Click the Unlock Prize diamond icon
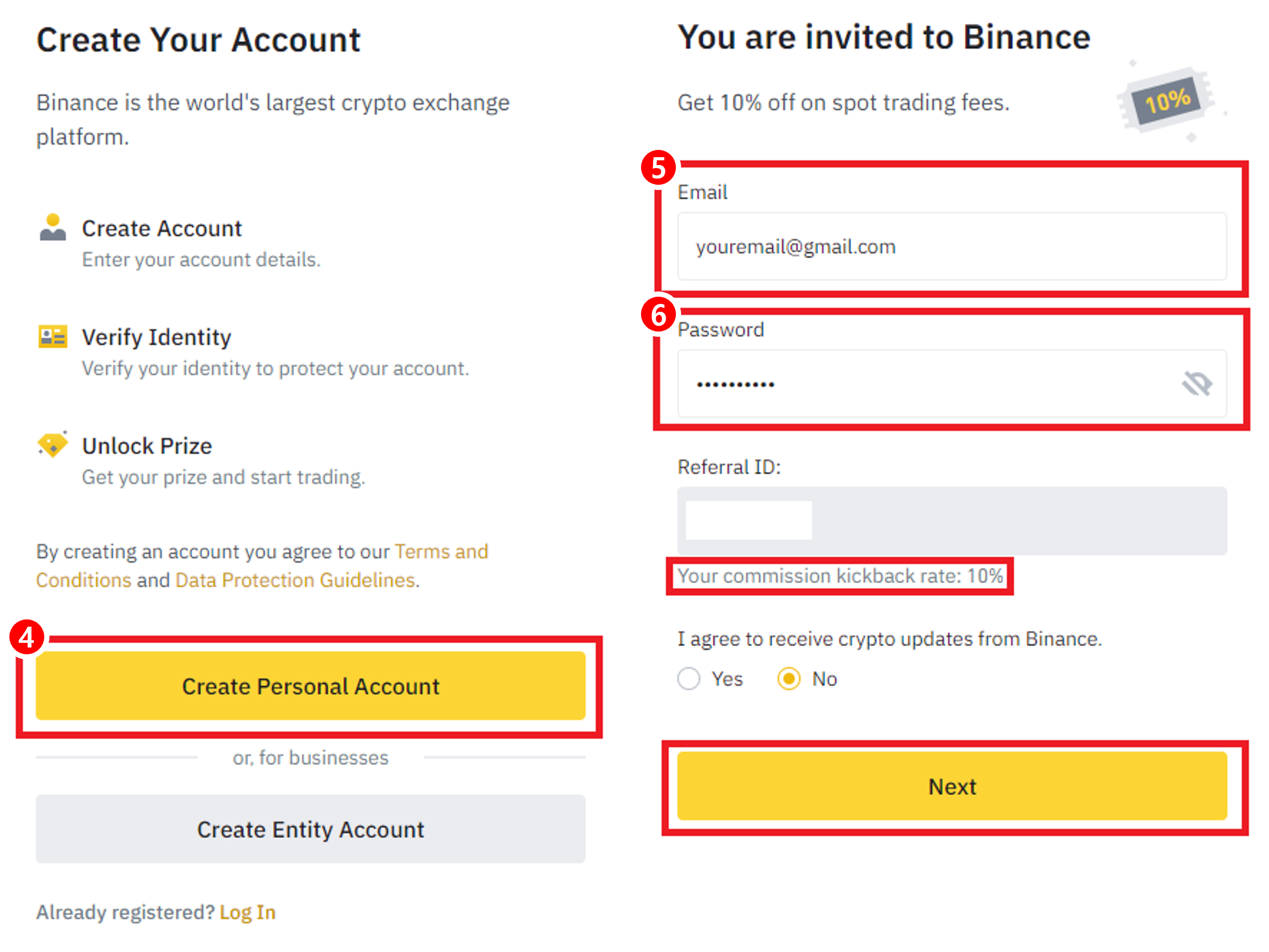The image size is (1269, 952). [x=53, y=445]
